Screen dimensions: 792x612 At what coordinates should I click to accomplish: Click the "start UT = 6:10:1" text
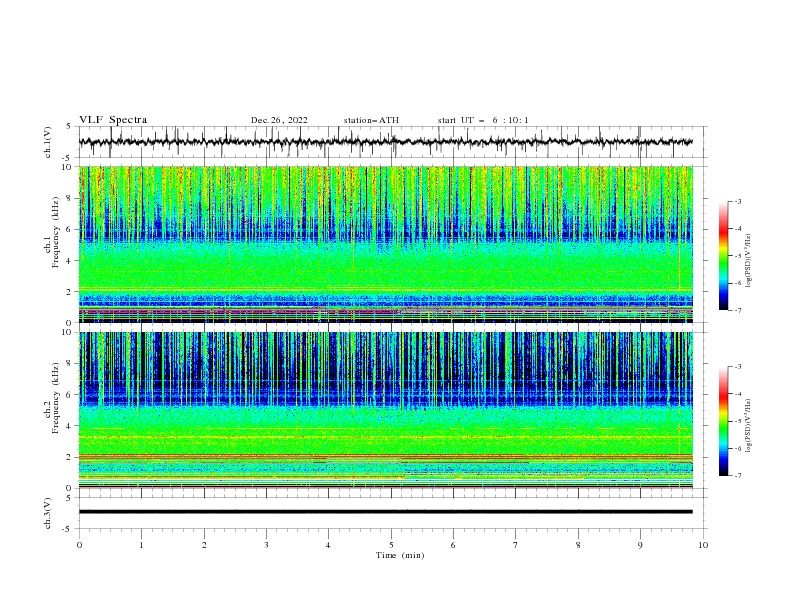click(x=483, y=120)
